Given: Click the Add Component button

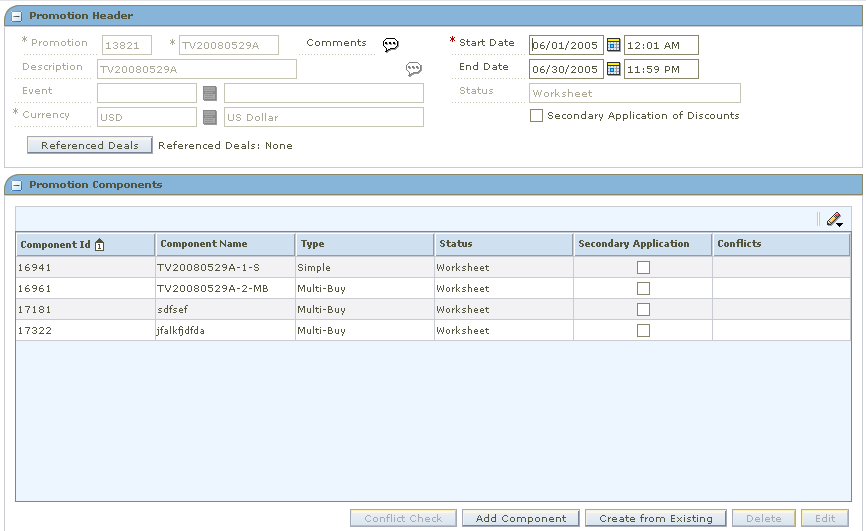Looking at the screenshot, I should 521,518.
